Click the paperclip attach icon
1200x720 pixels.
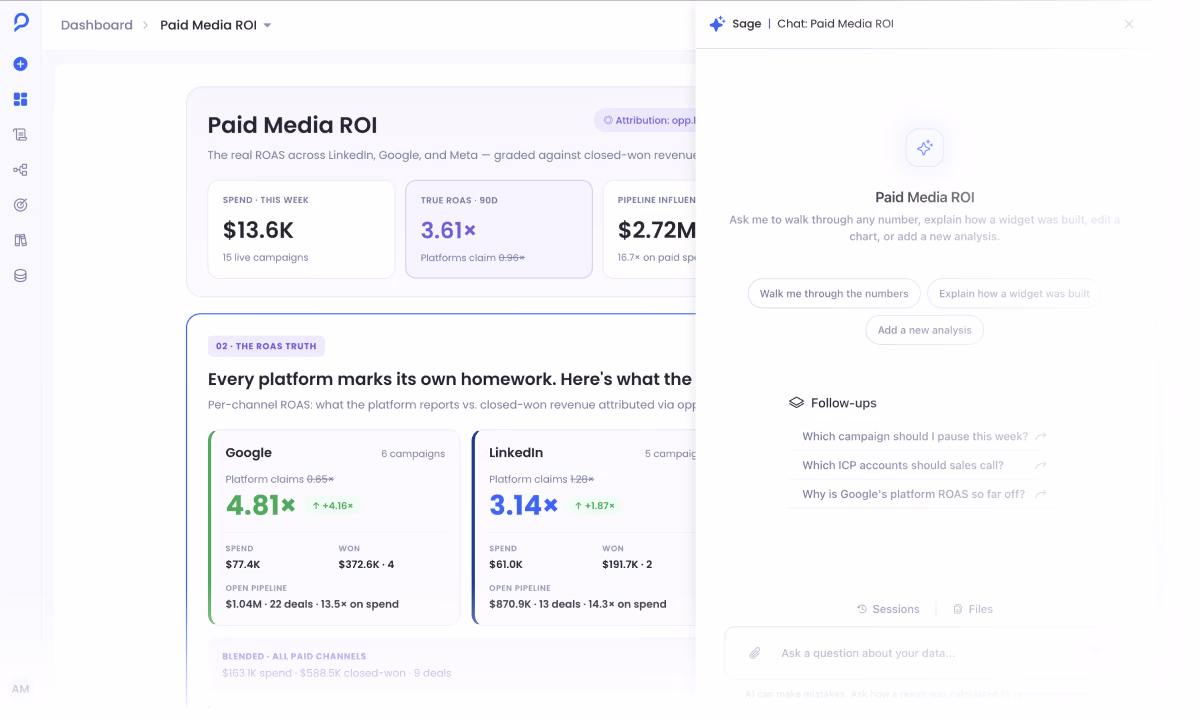[x=755, y=653]
